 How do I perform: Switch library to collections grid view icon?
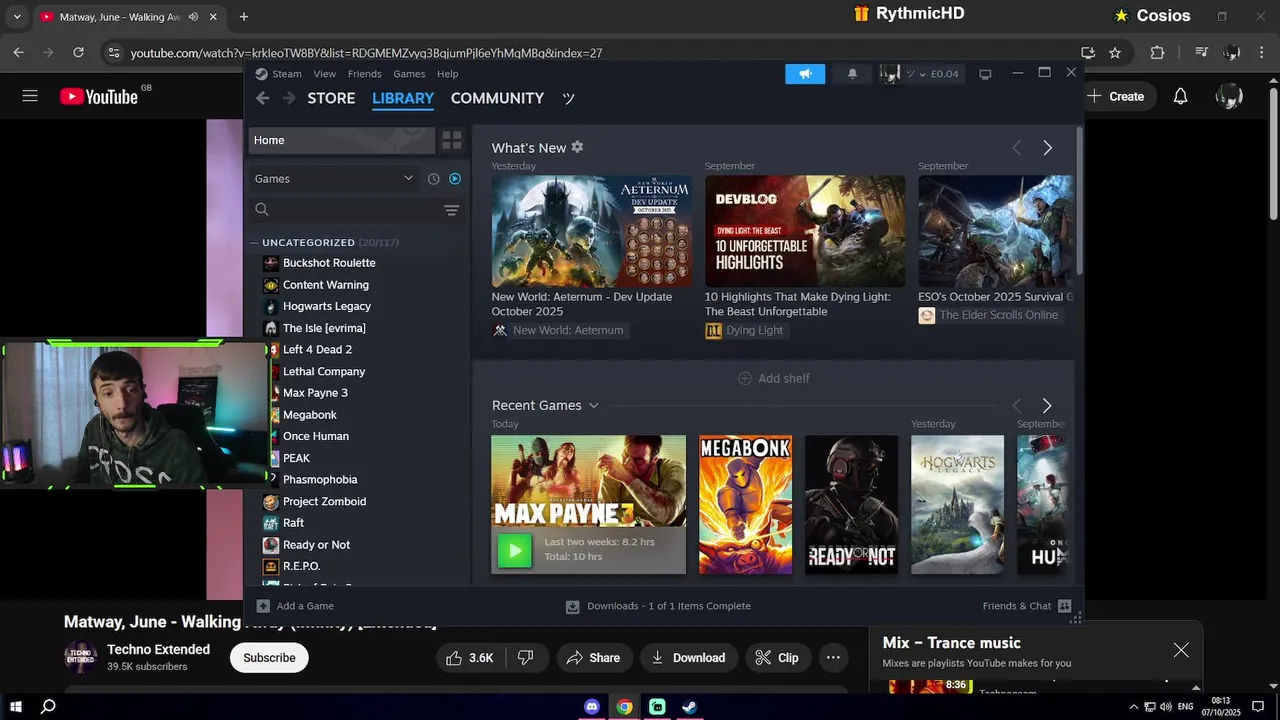pos(452,140)
